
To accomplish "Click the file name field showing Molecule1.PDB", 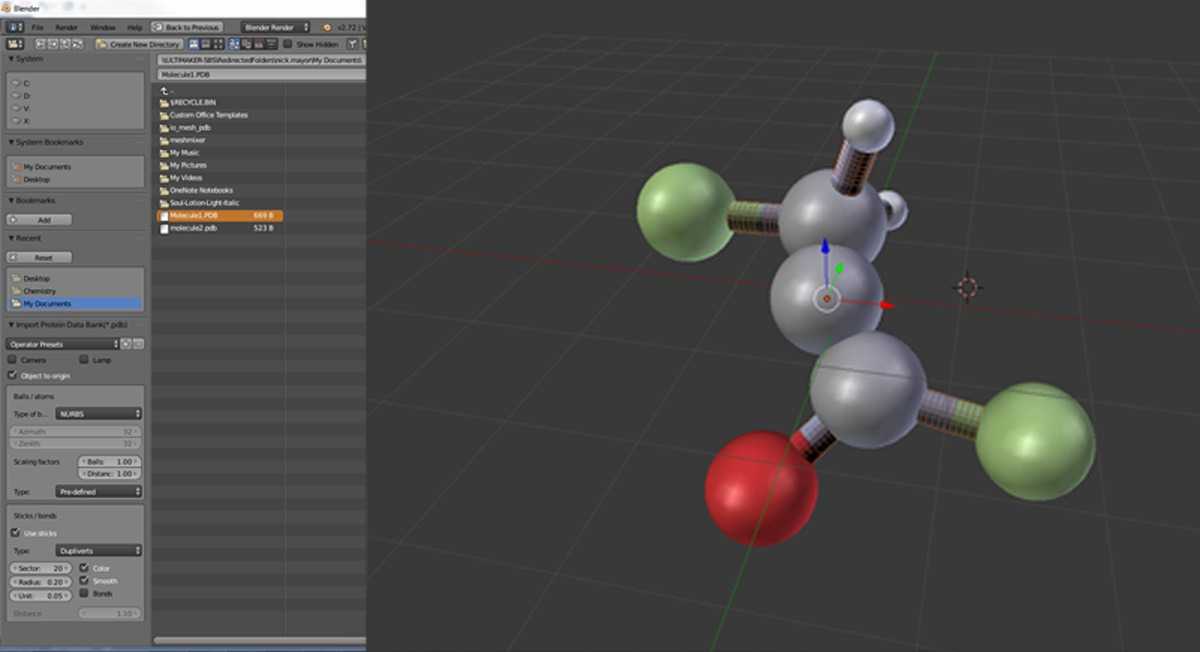I will click(262, 74).
